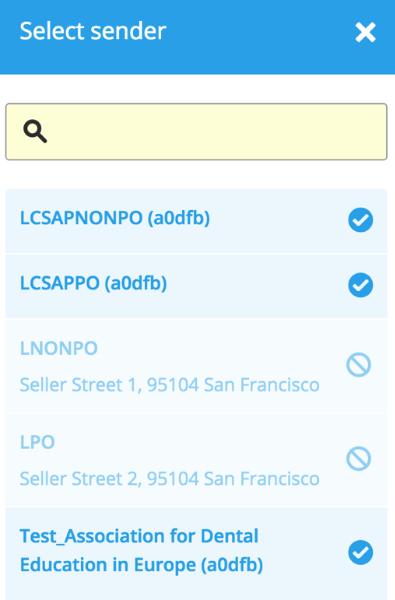Click the Seller Street 1 address line
The width and height of the screenshot is (395, 600).
click(x=170, y=385)
